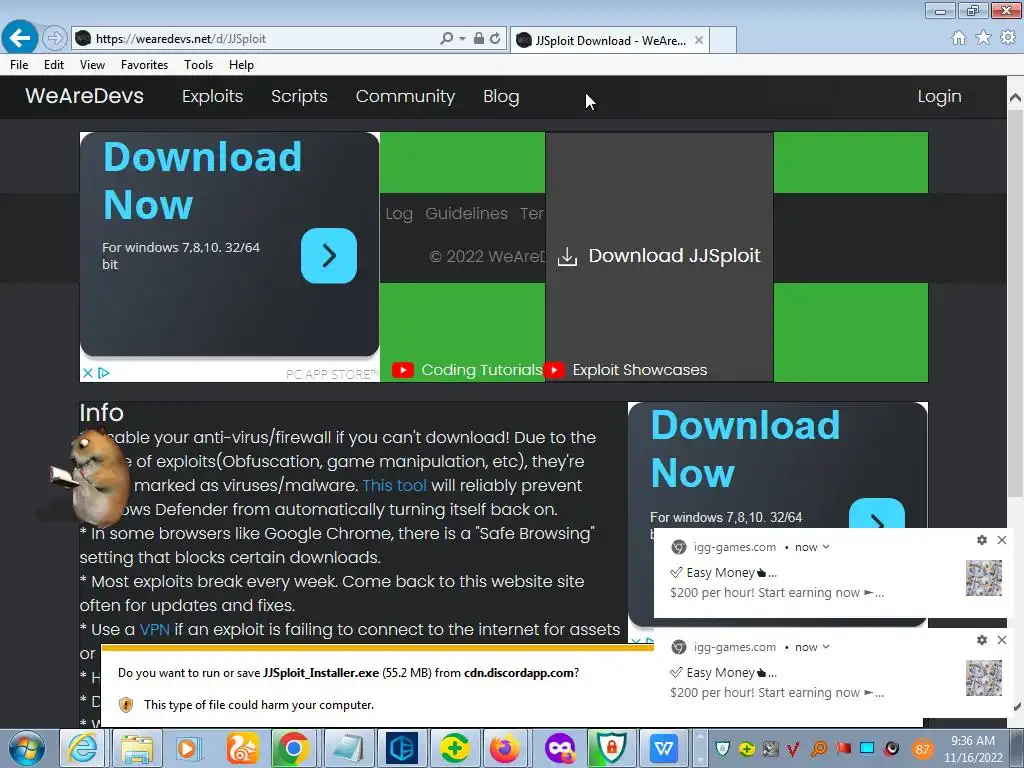Launch Firefox from taskbar
The image size is (1024, 768).
pyautogui.click(x=505, y=748)
